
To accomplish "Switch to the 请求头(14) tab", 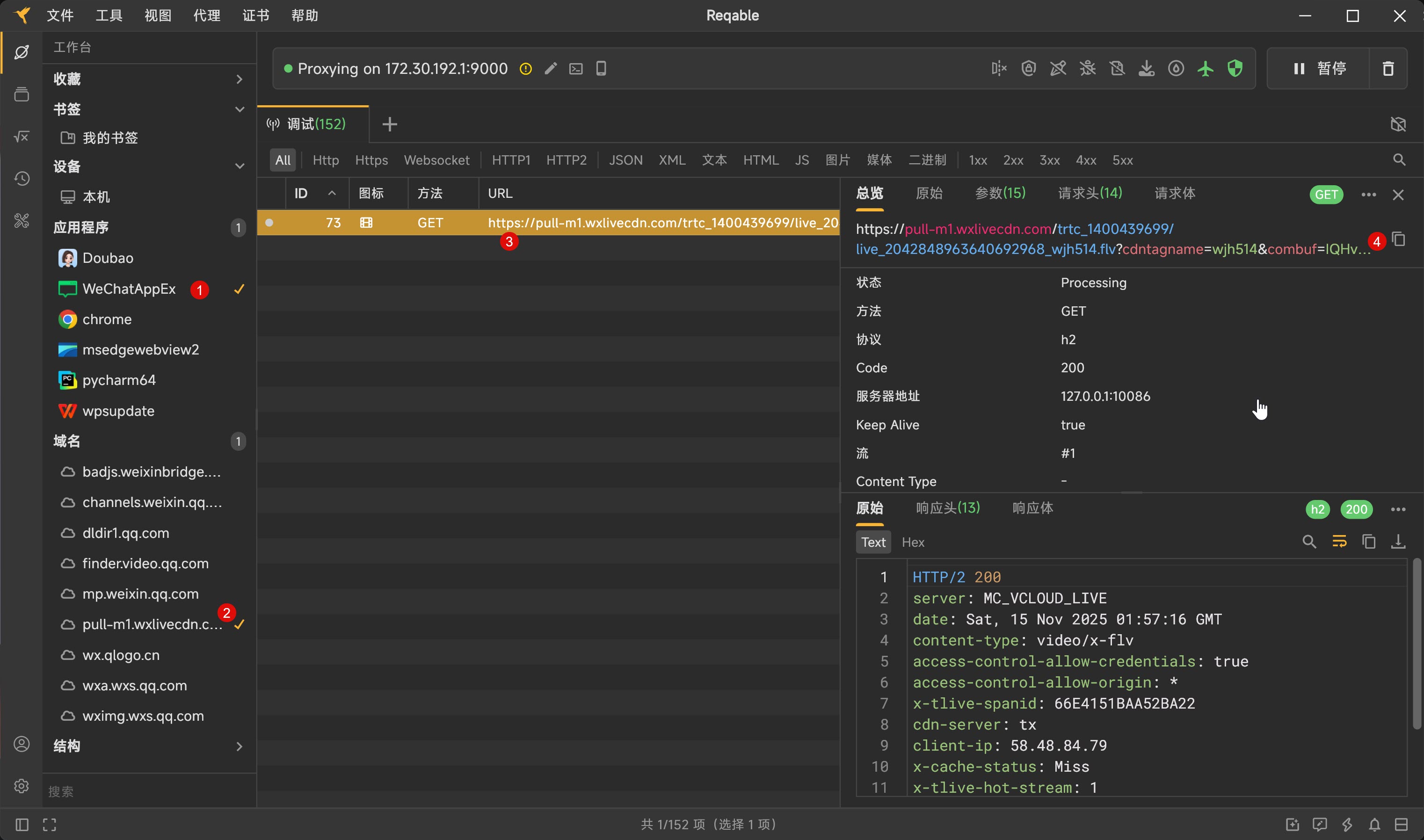I will [x=1090, y=193].
